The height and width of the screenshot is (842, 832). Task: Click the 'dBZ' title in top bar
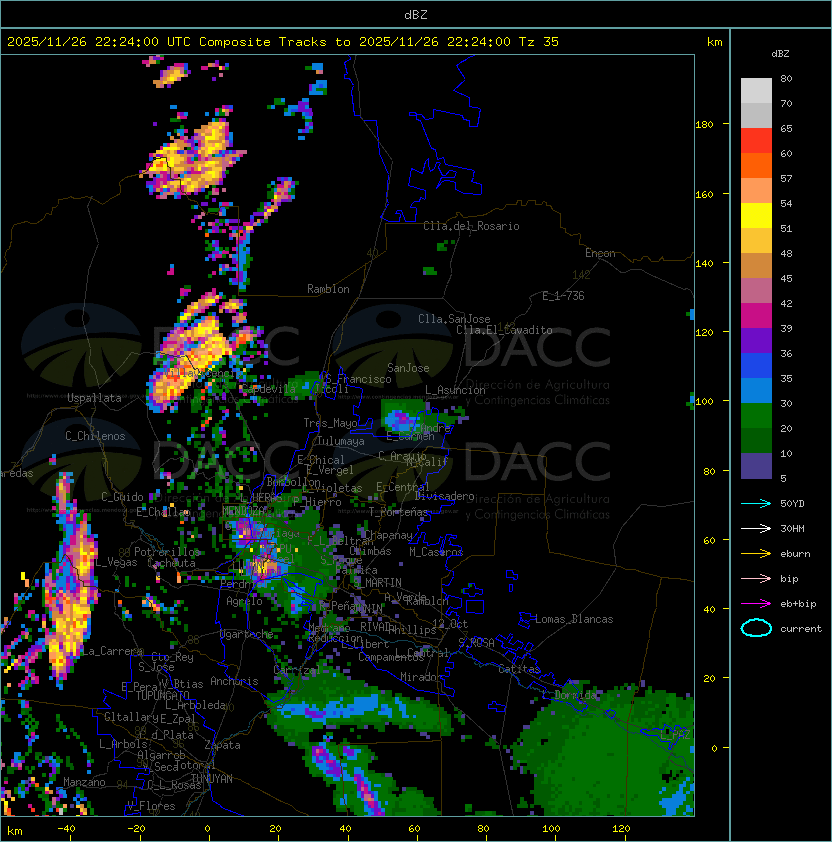pyautogui.click(x=416, y=15)
